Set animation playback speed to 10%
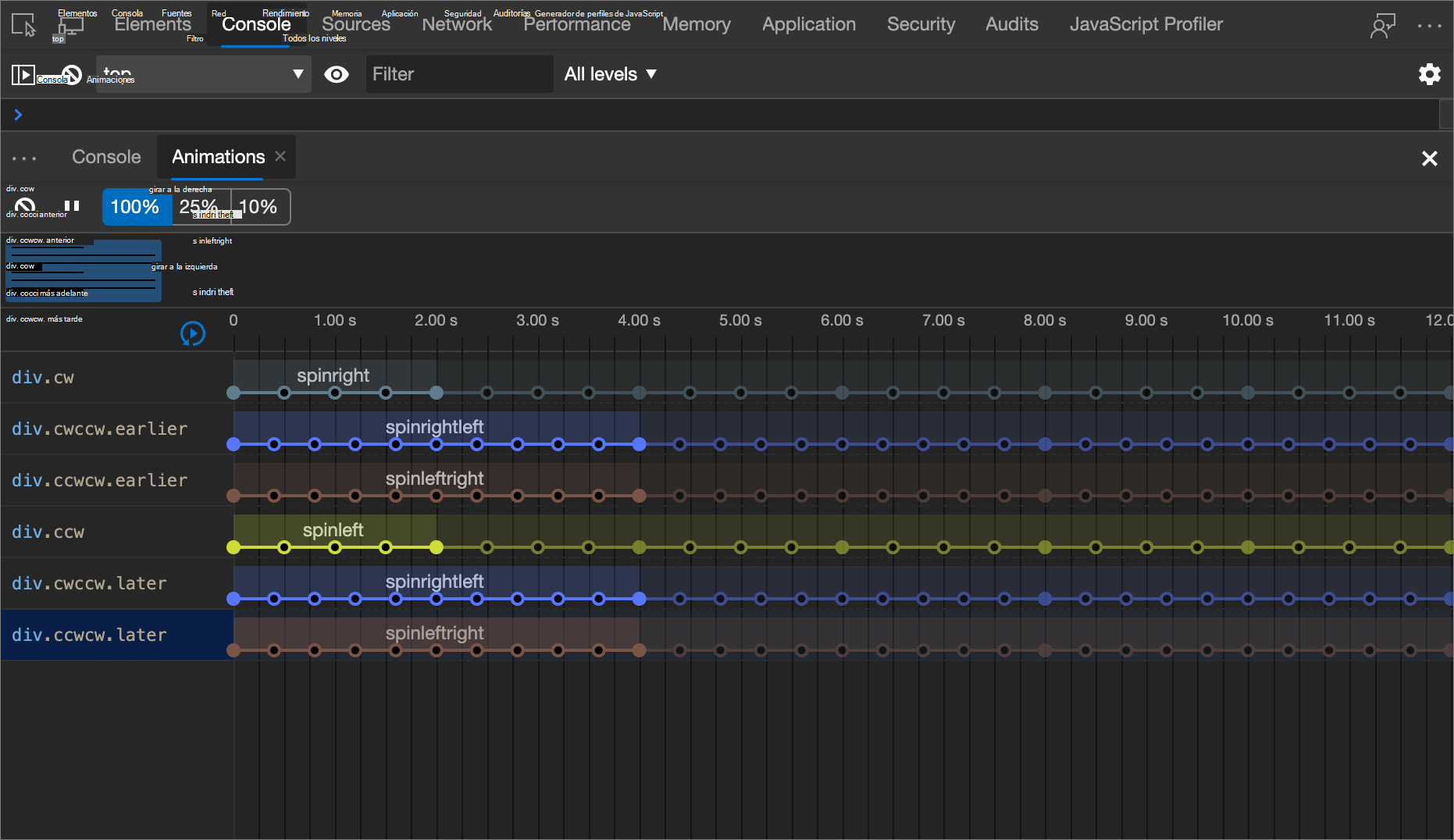The image size is (1454, 840). (x=259, y=207)
